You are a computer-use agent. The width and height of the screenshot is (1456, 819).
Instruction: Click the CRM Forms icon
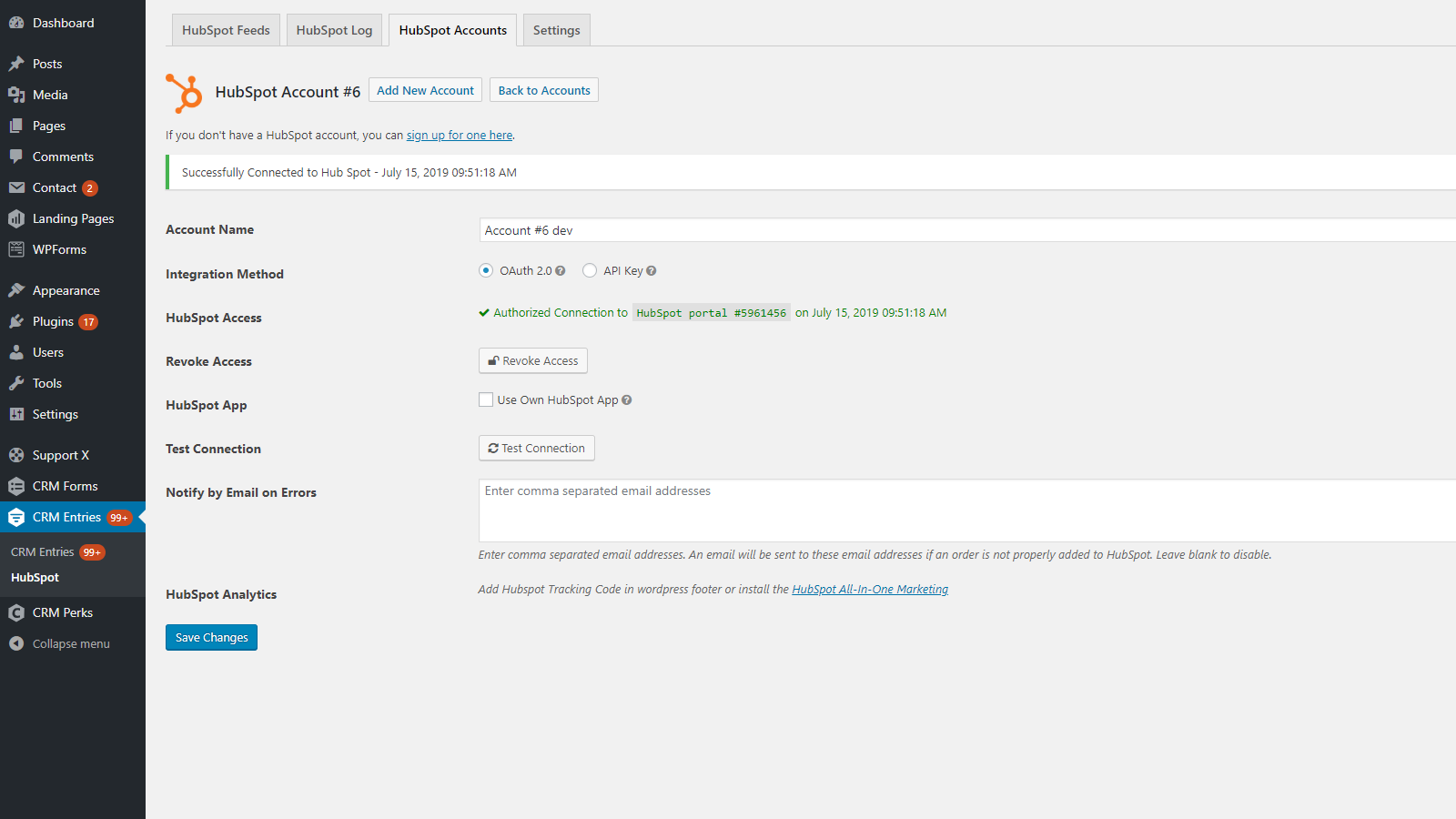click(16, 486)
